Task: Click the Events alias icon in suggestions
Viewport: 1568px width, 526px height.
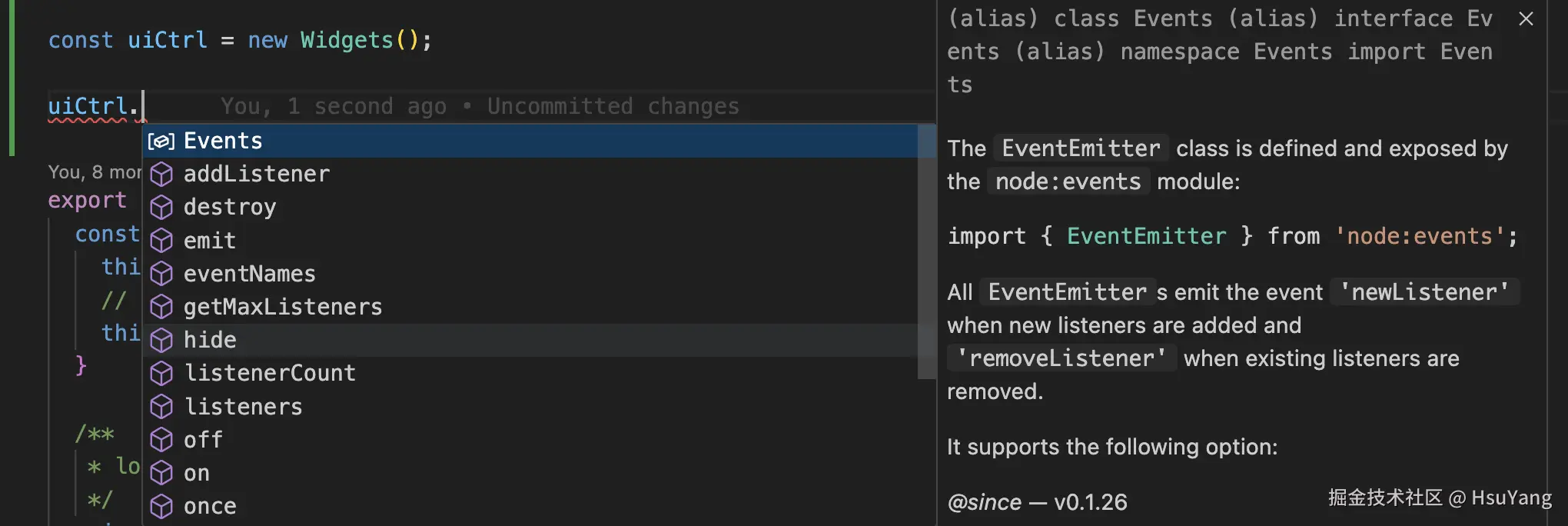Action: [161, 141]
